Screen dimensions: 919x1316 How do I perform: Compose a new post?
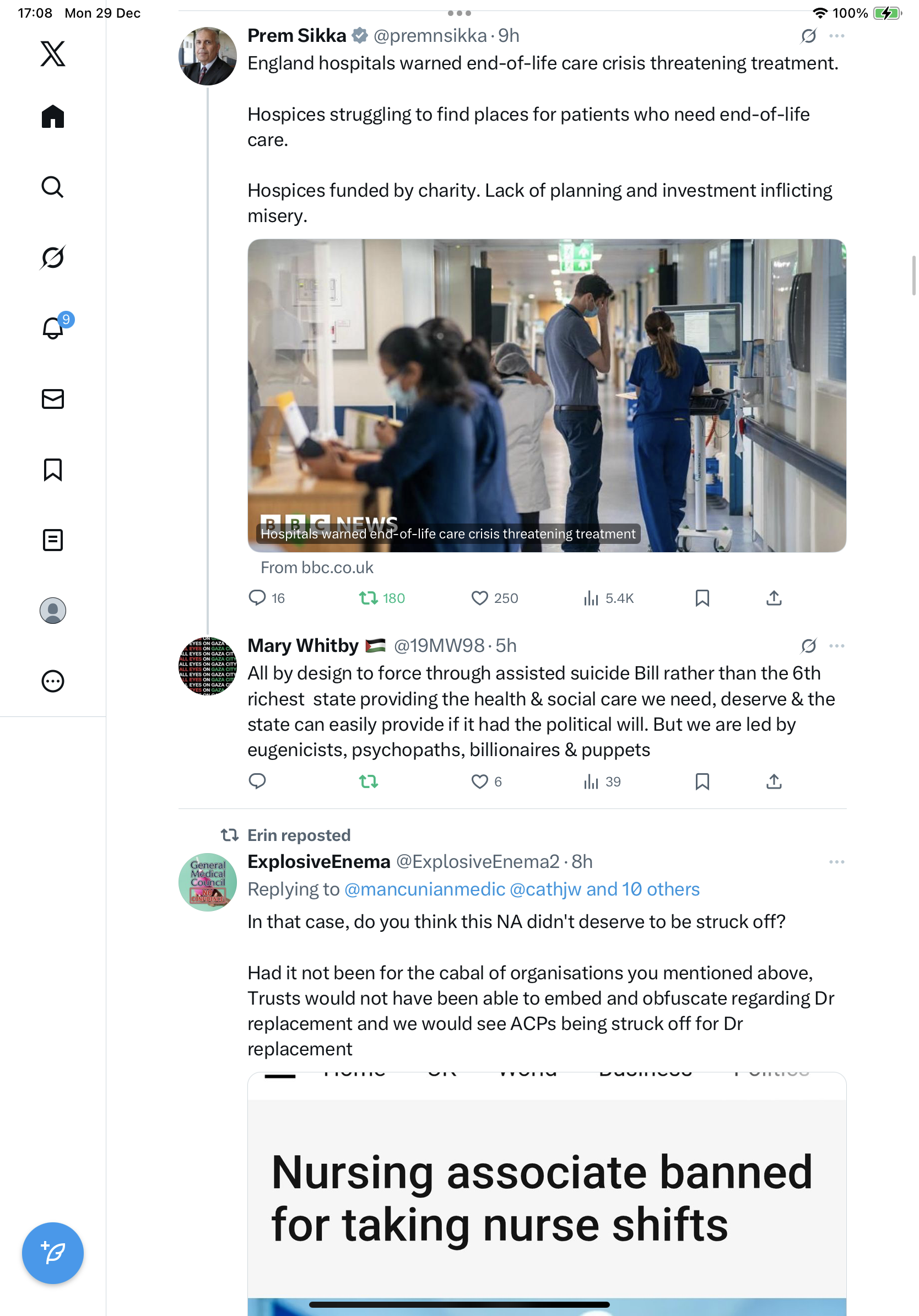click(53, 1253)
